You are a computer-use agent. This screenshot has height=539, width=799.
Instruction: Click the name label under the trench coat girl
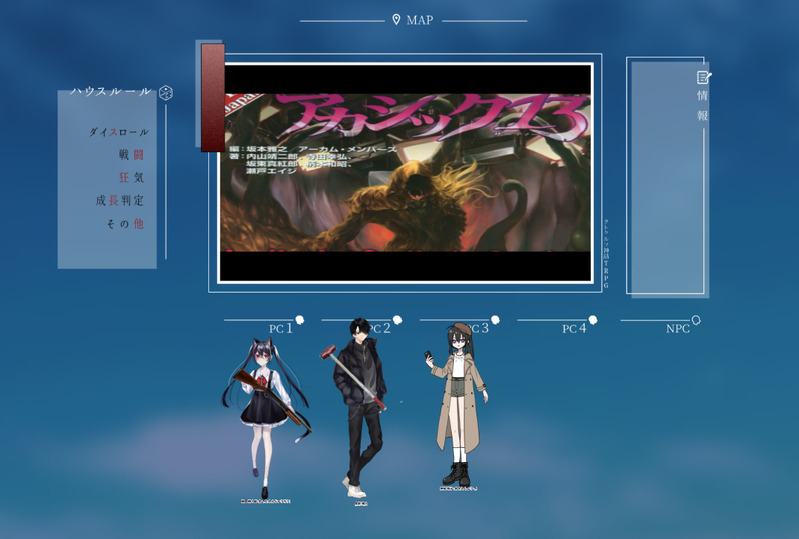pos(458,489)
